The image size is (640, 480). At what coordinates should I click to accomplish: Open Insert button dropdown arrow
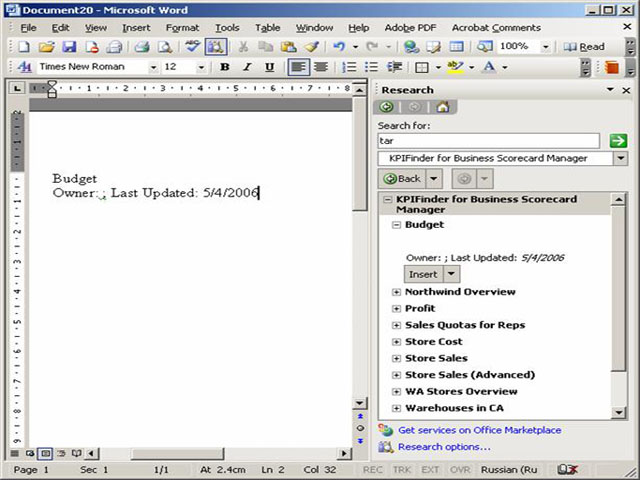(x=451, y=274)
